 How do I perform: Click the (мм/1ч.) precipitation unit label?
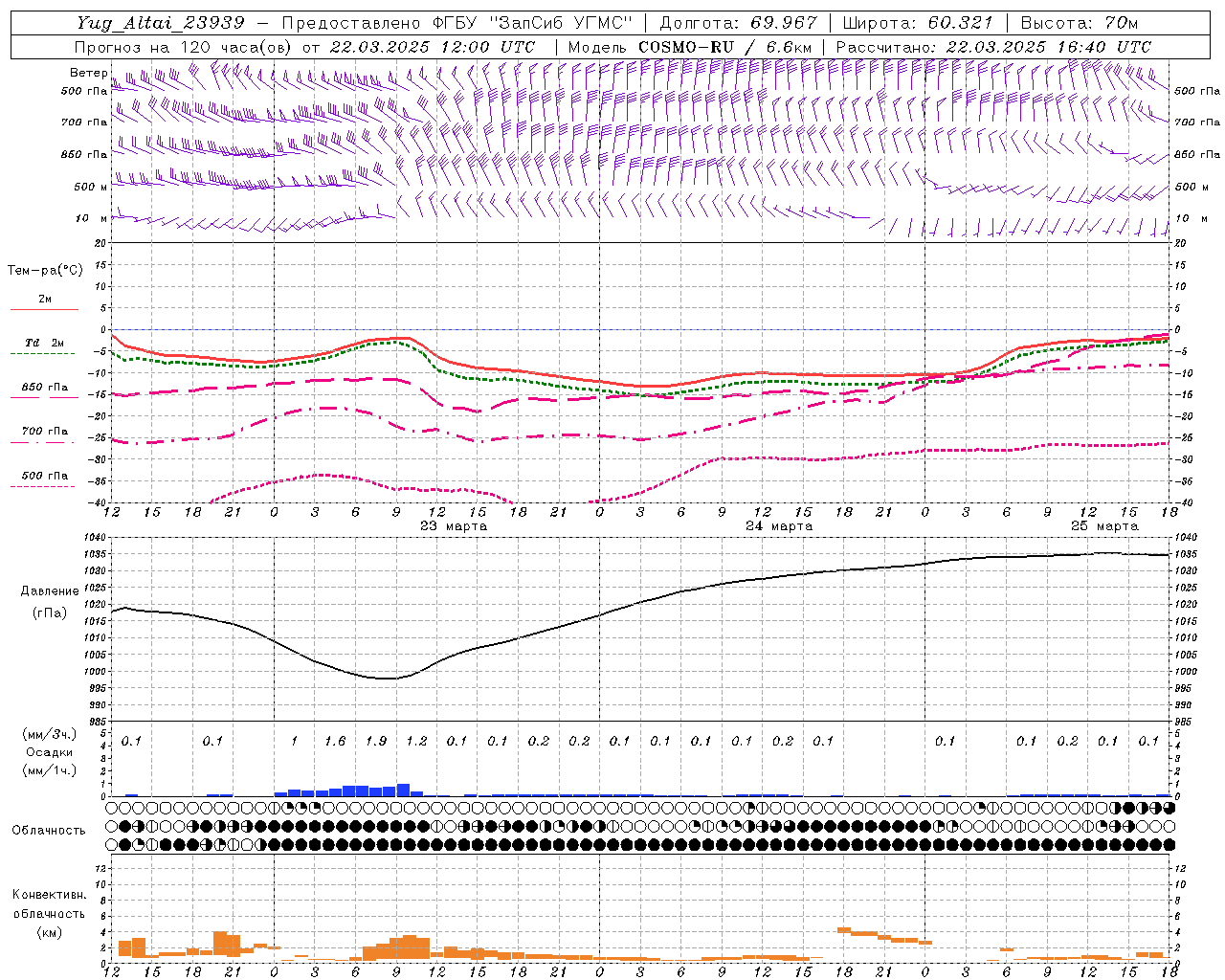[50, 770]
